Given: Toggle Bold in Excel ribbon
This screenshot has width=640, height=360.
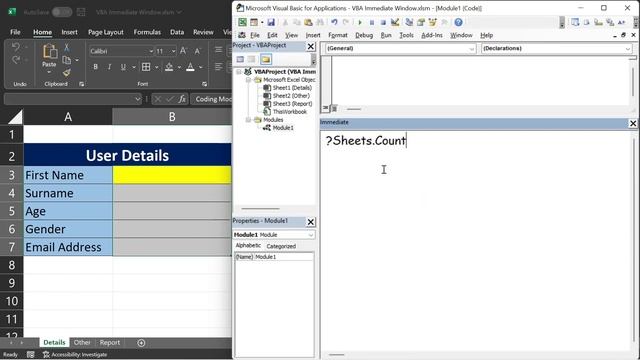Looking at the screenshot, I should [96, 67].
